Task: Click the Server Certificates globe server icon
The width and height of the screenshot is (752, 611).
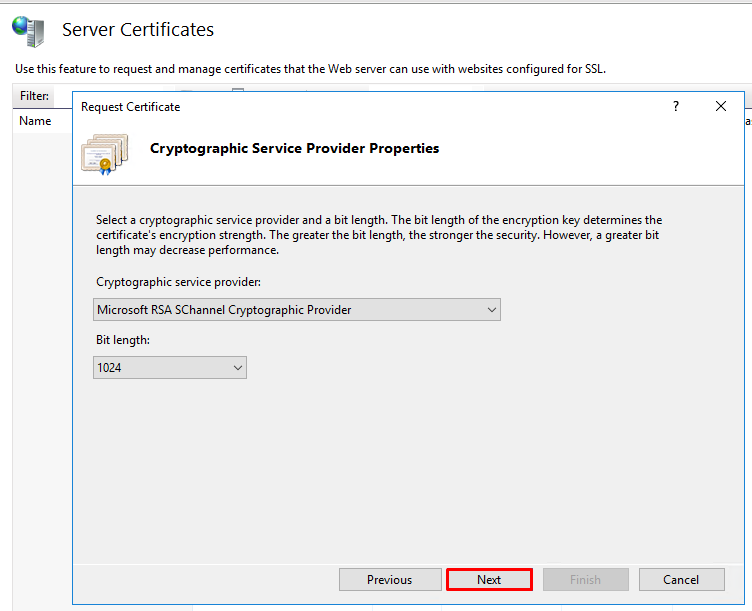Action: point(28,31)
